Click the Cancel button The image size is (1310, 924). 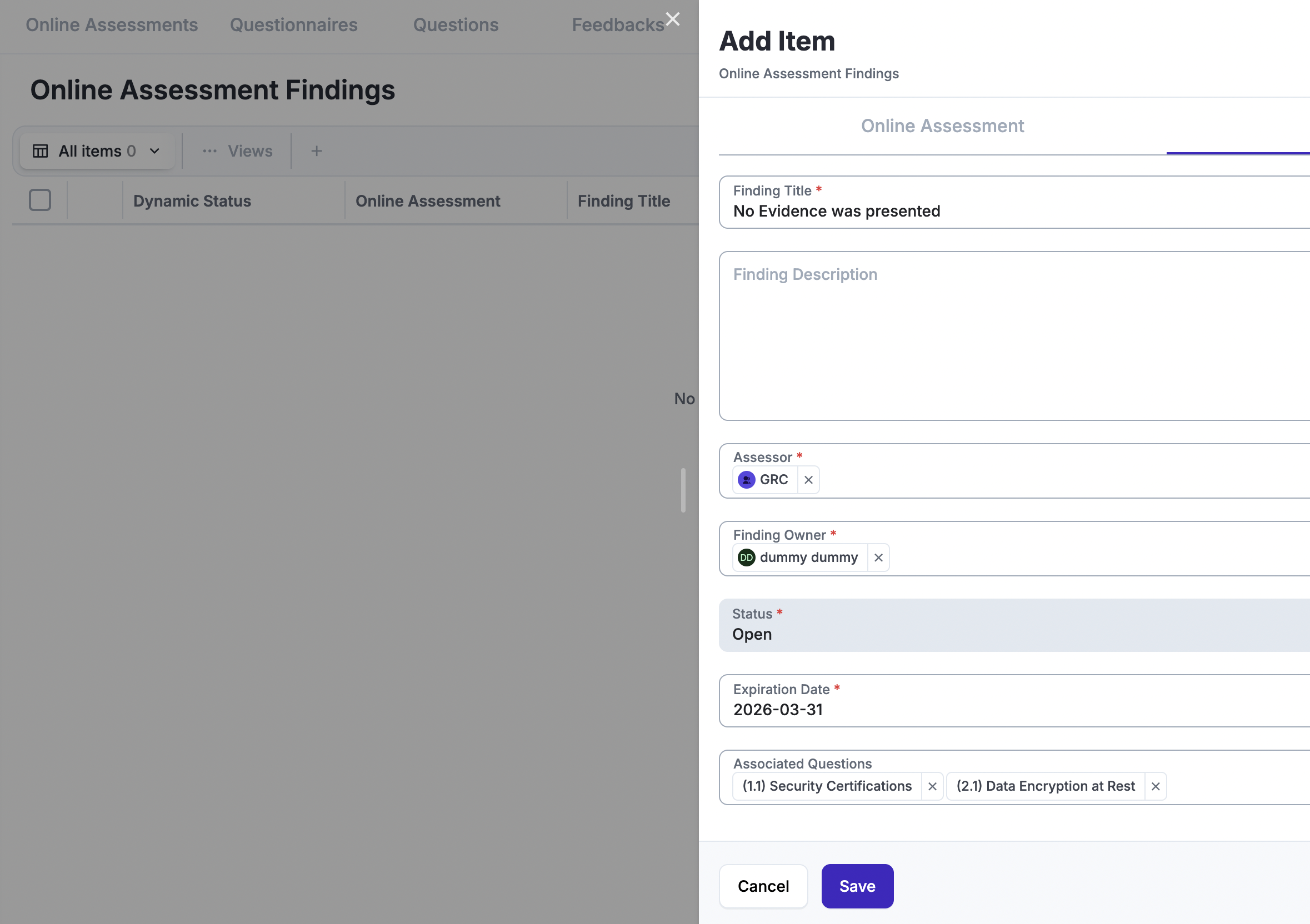tap(763, 886)
